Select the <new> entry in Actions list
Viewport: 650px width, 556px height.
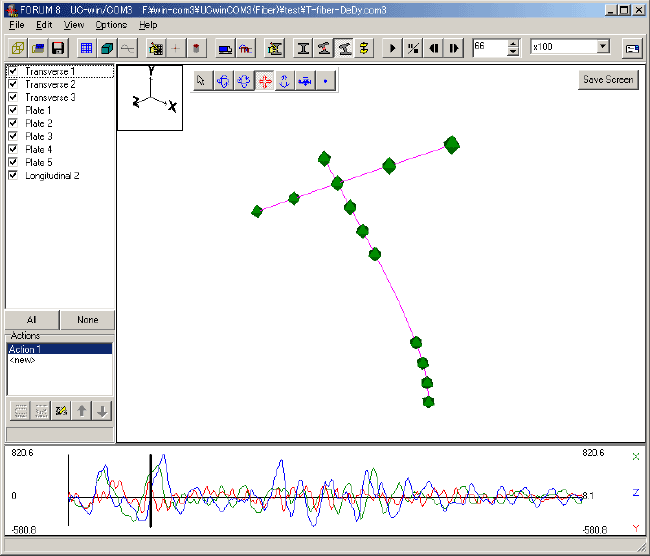point(22,360)
